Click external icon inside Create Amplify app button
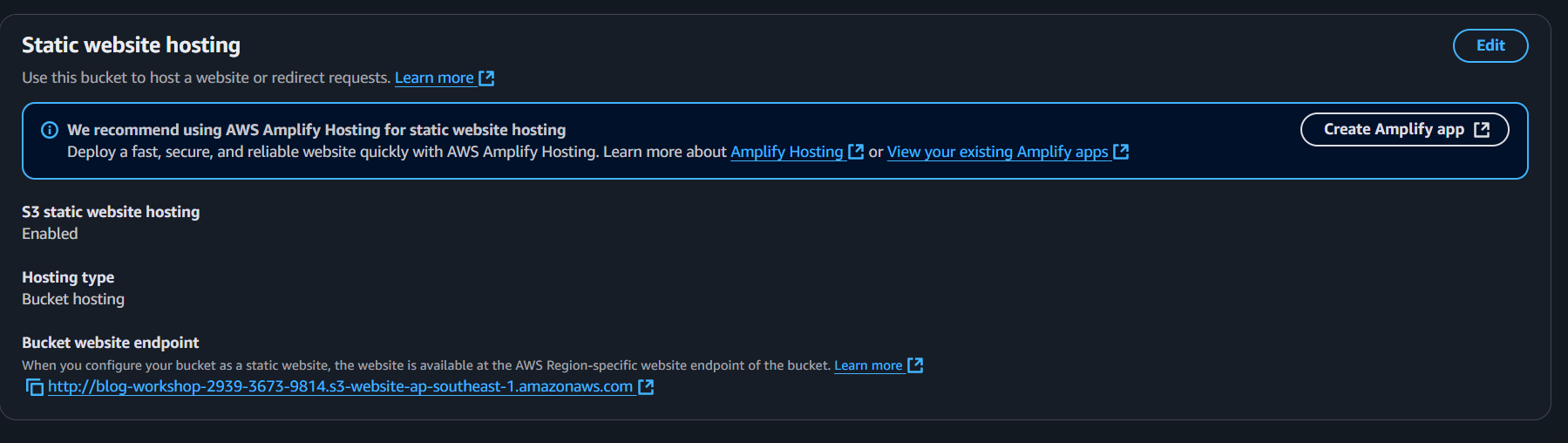This screenshot has width=1568, height=443. 1482,130
